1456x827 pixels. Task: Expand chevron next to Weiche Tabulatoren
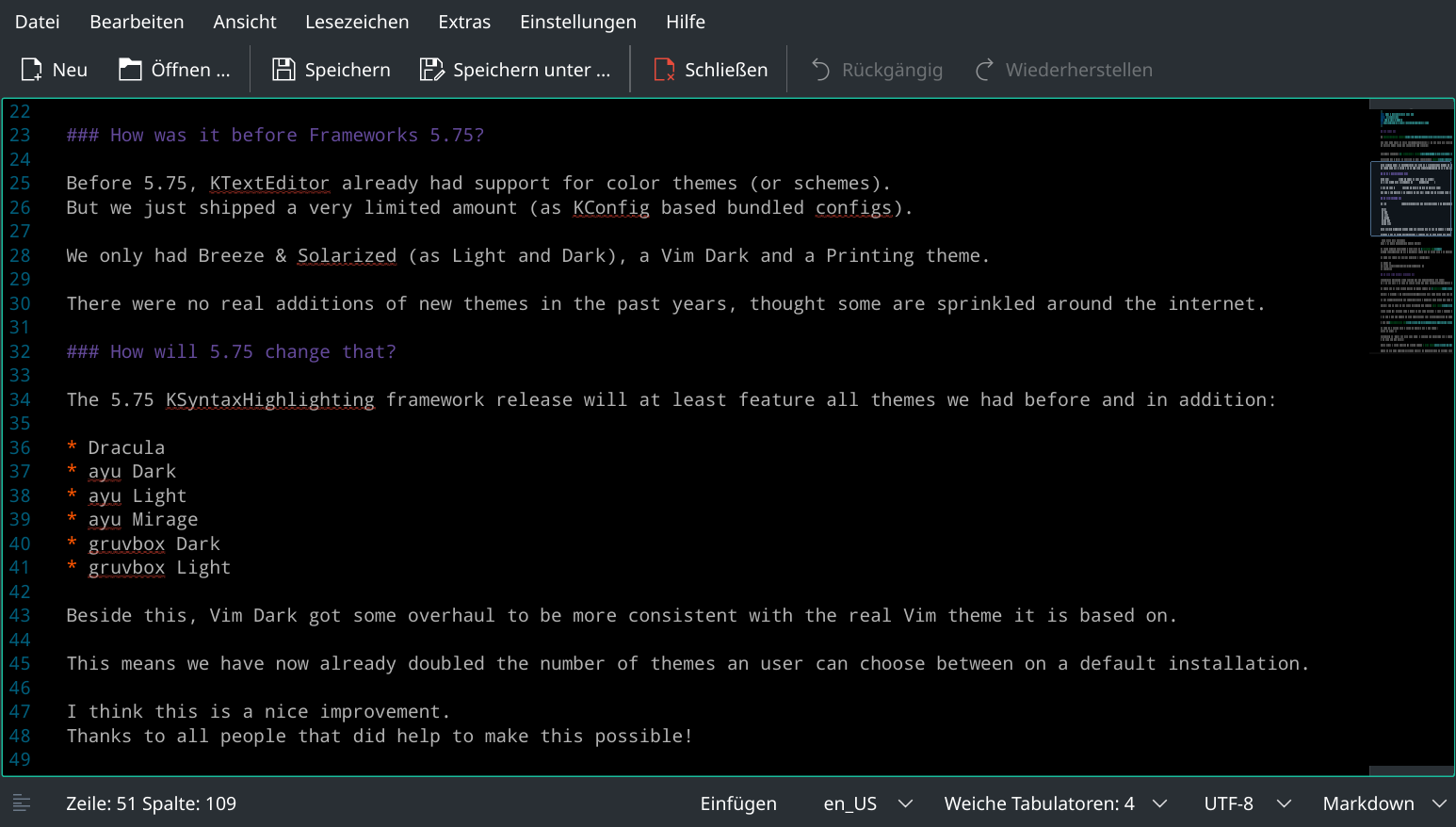coord(1159,803)
